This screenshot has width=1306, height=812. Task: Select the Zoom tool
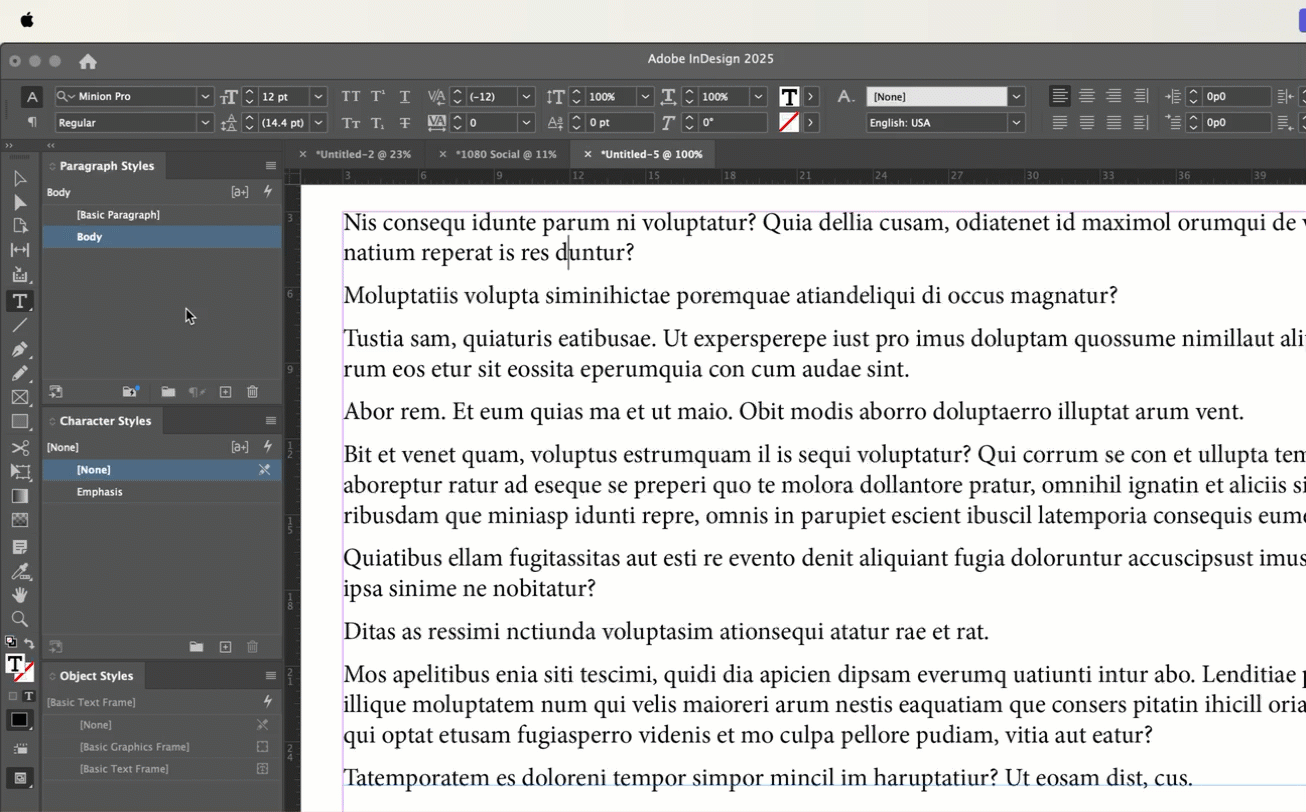tap(19, 620)
